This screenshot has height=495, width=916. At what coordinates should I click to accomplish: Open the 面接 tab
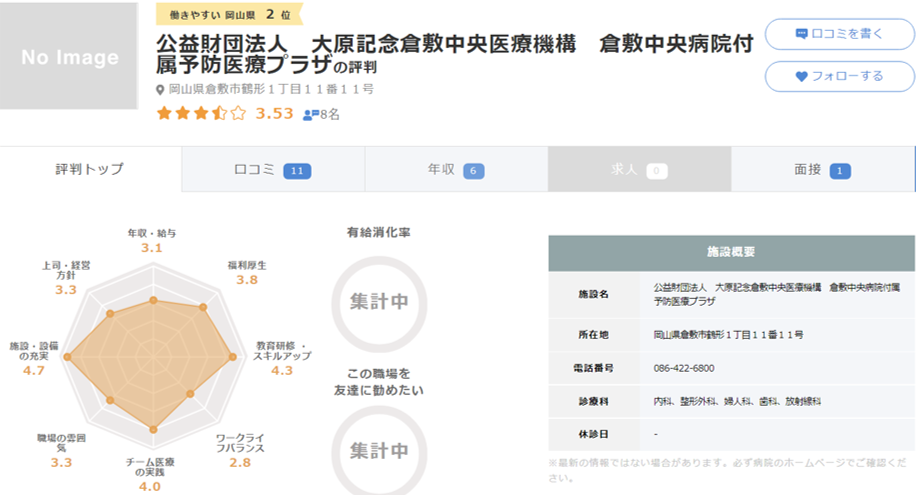point(823,169)
